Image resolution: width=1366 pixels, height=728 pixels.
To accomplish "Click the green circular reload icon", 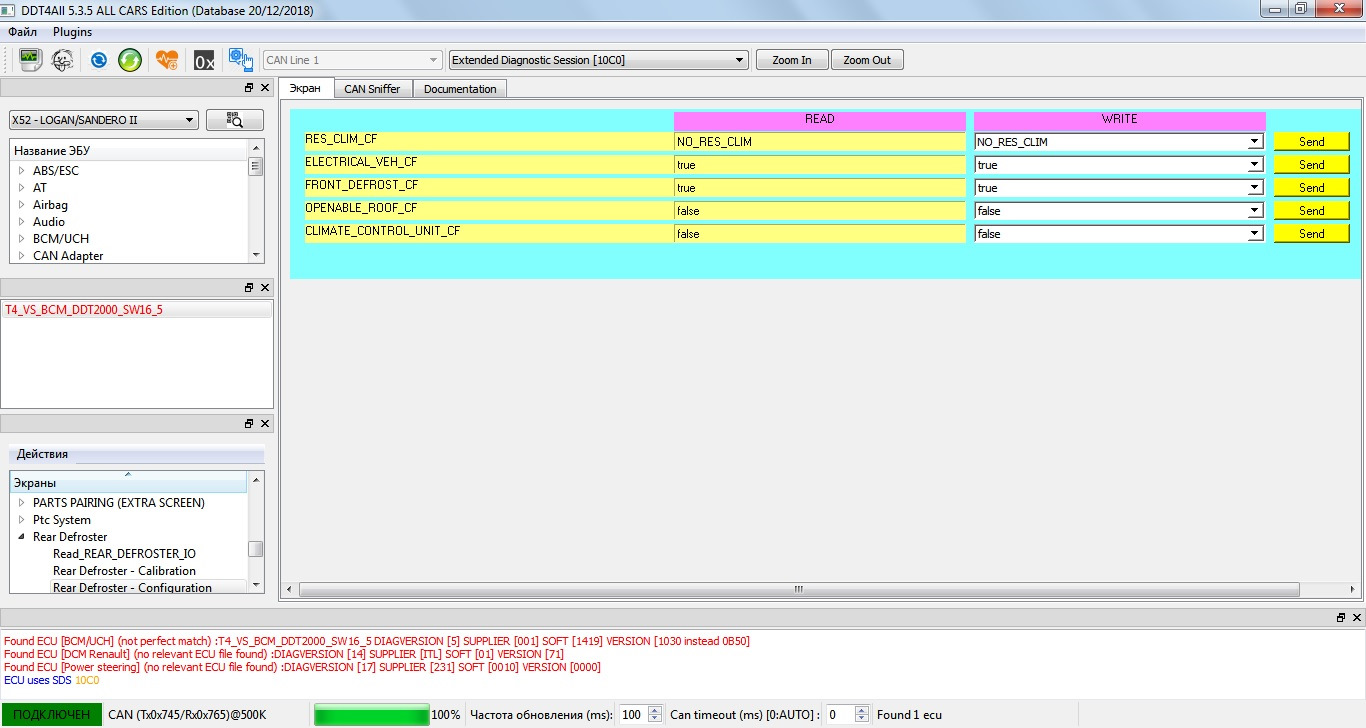I will pyautogui.click(x=130, y=60).
